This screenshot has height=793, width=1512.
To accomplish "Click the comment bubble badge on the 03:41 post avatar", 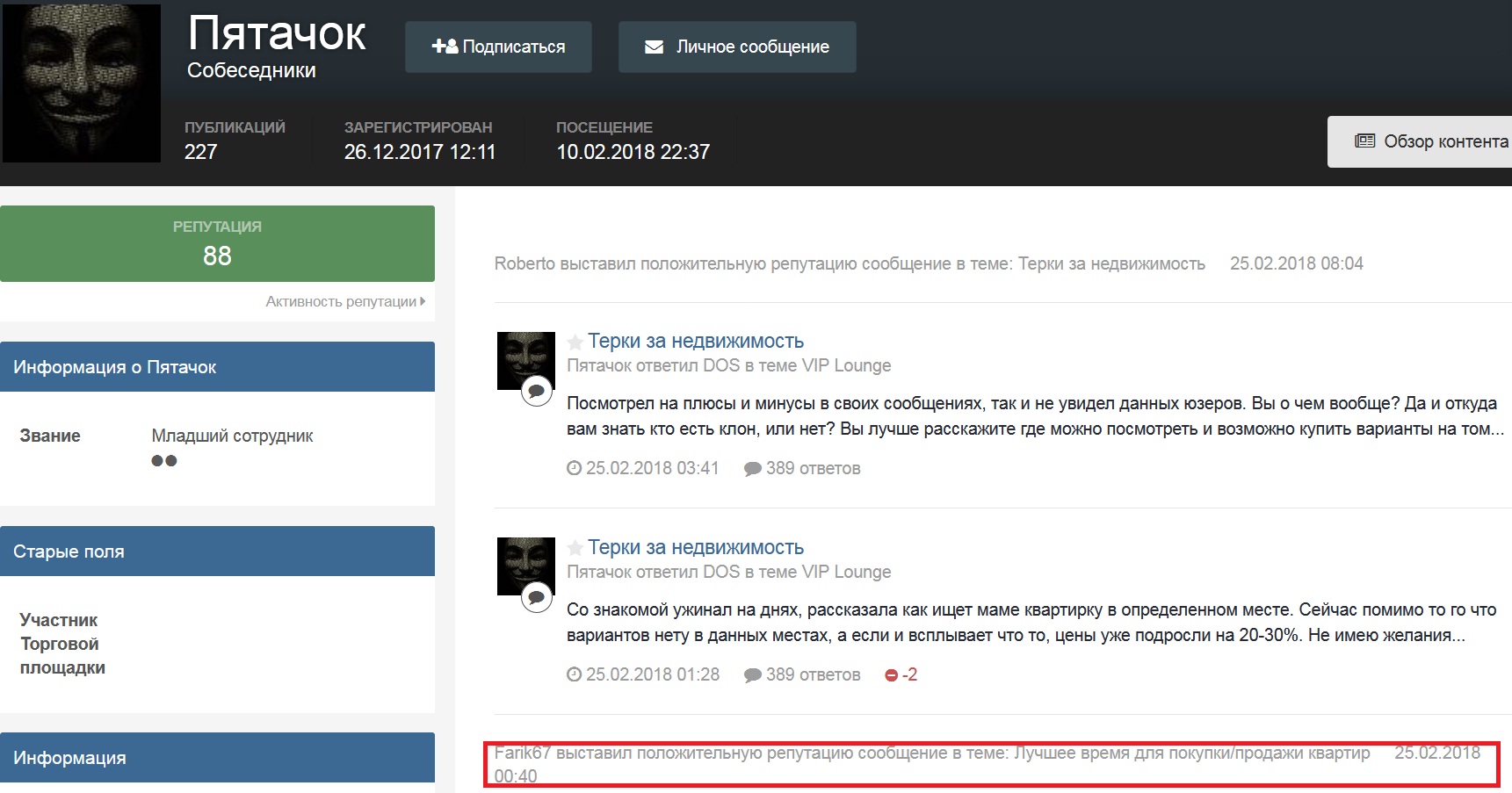I will 537,391.
